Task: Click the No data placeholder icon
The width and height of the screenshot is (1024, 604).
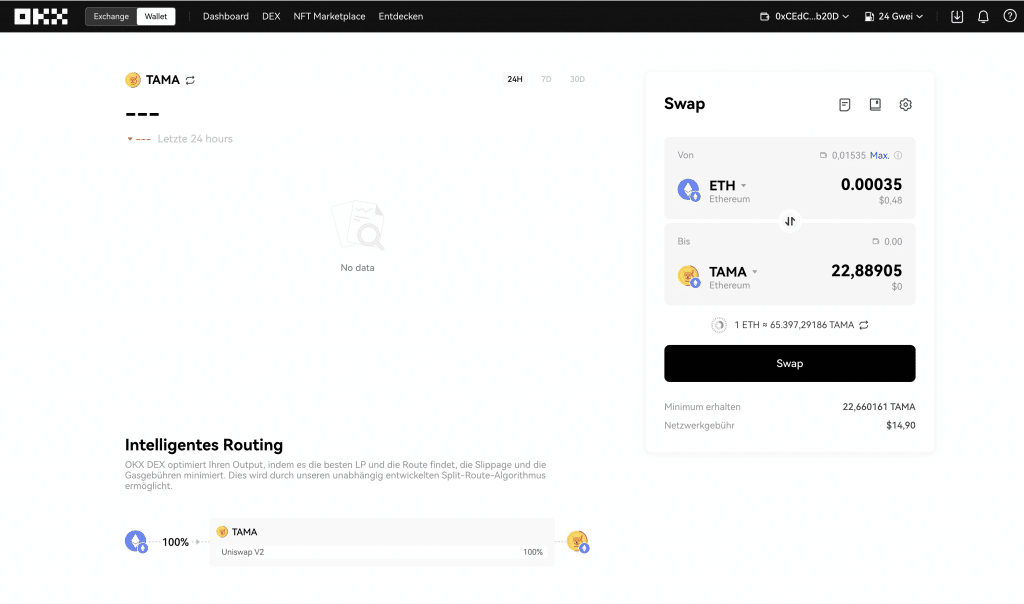Action: [x=358, y=225]
